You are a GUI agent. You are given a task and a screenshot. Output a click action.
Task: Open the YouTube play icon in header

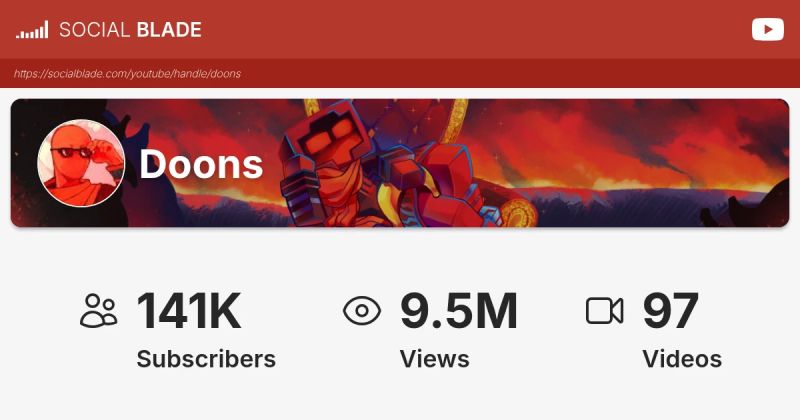pyautogui.click(x=767, y=30)
